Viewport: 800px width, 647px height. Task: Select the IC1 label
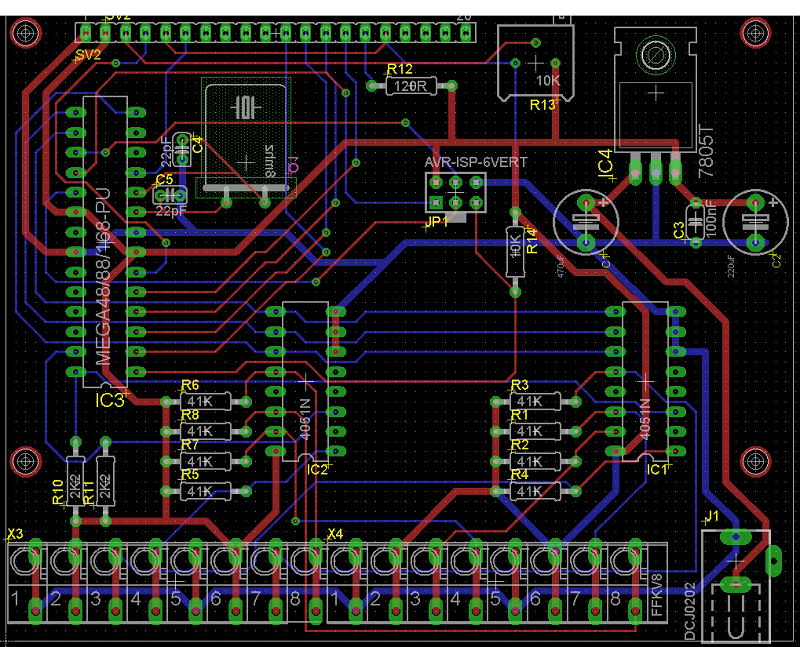pos(657,469)
